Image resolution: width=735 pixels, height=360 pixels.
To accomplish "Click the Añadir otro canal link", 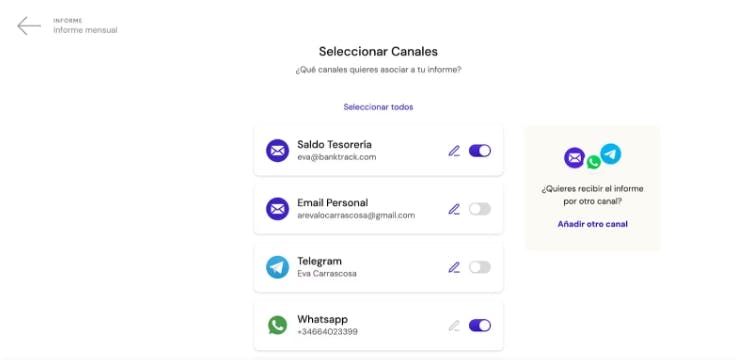I will (x=592, y=224).
